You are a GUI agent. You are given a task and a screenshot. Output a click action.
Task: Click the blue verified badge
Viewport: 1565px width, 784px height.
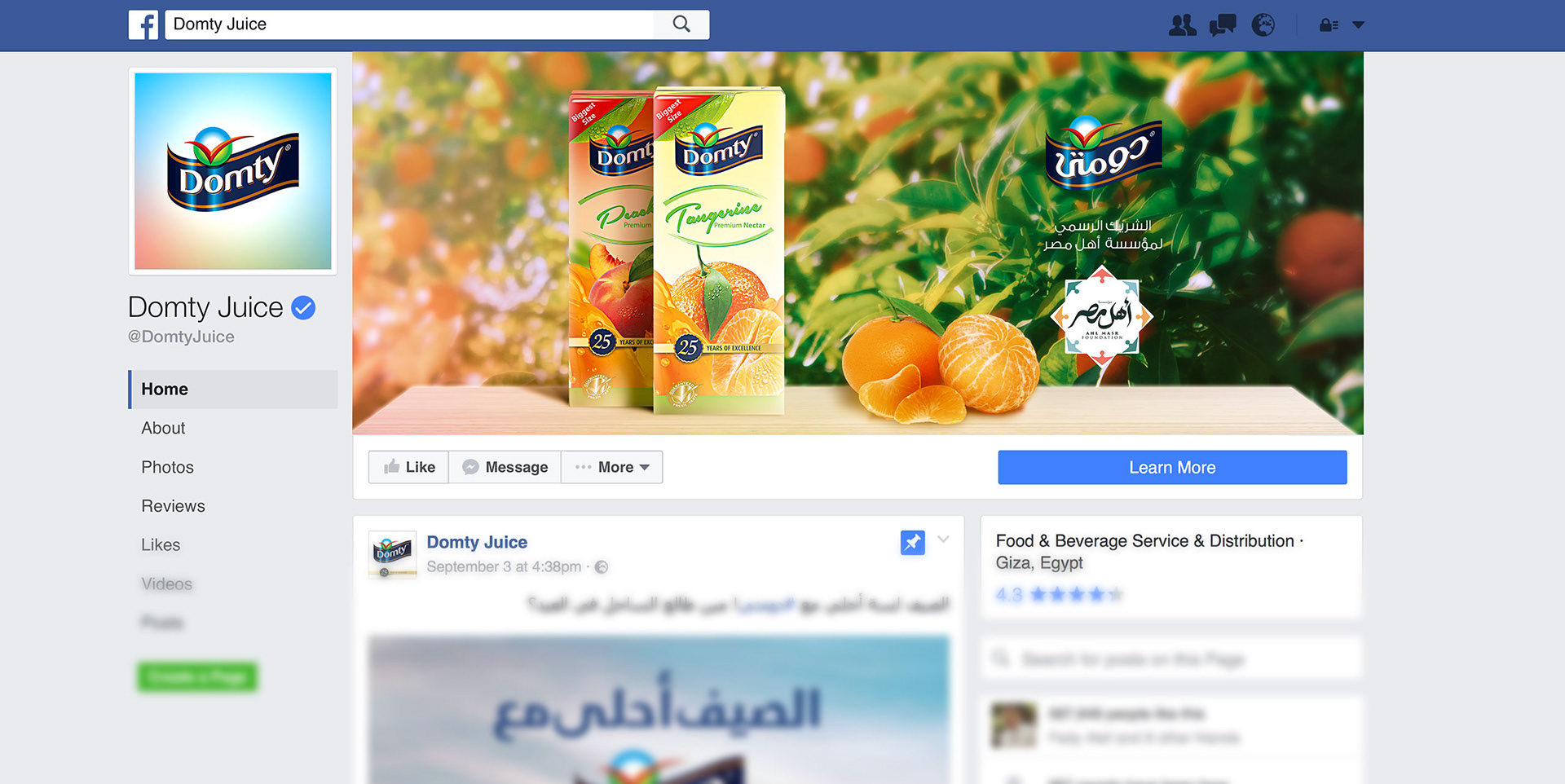point(303,308)
